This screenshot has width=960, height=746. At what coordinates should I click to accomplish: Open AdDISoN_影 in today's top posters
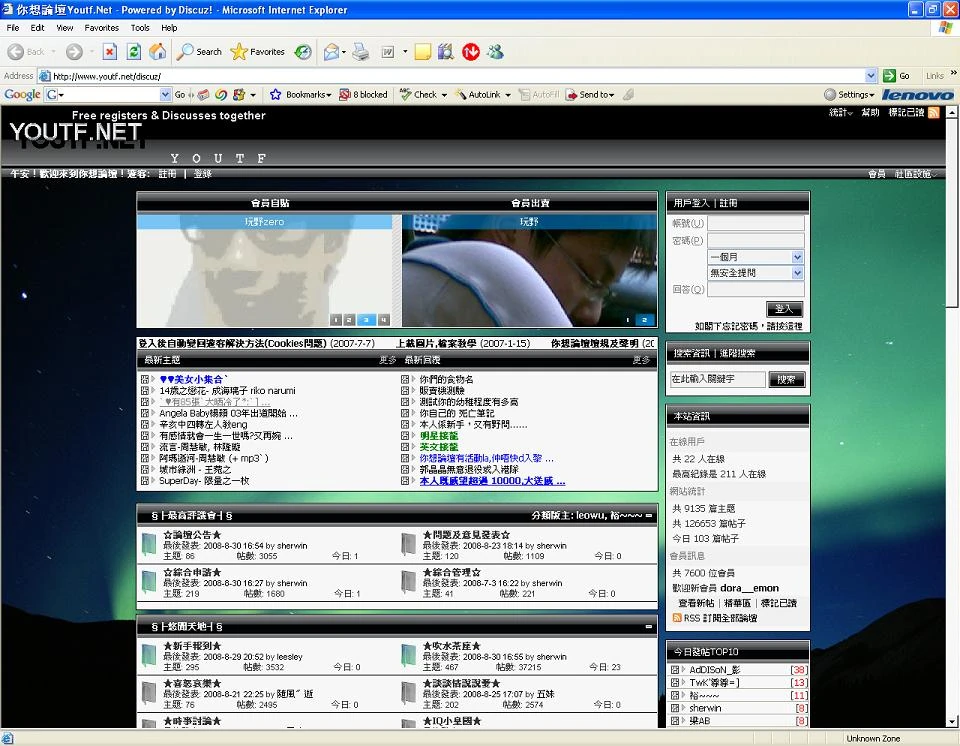pyautogui.click(x=714, y=669)
